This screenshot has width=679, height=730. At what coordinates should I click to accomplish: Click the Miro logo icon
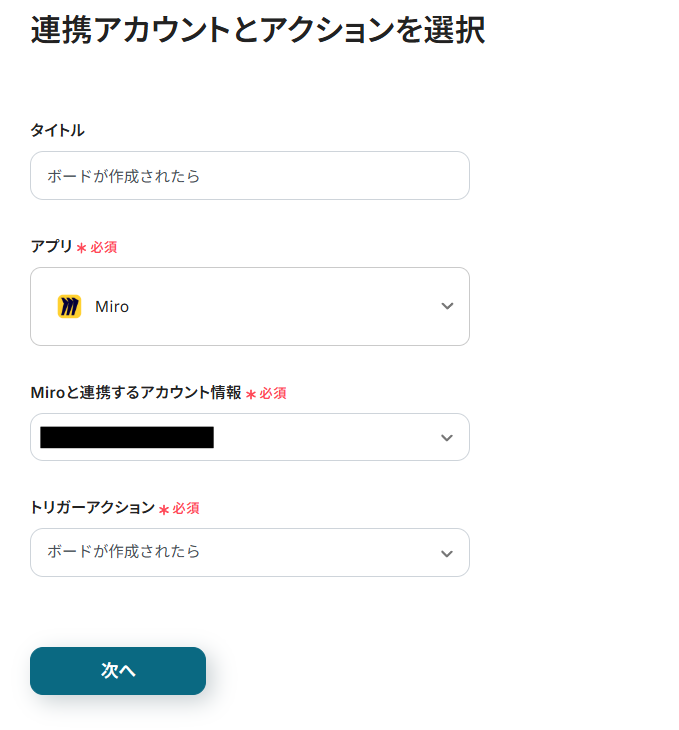[x=69, y=307]
